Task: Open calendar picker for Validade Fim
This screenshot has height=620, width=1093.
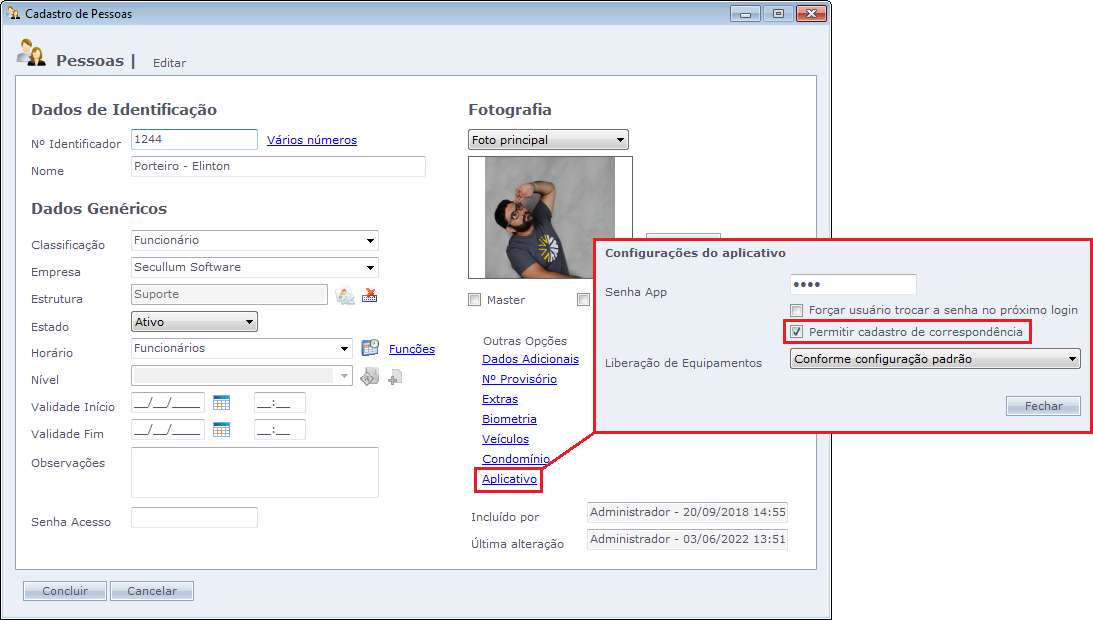Action: pyautogui.click(x=221, y=430)
